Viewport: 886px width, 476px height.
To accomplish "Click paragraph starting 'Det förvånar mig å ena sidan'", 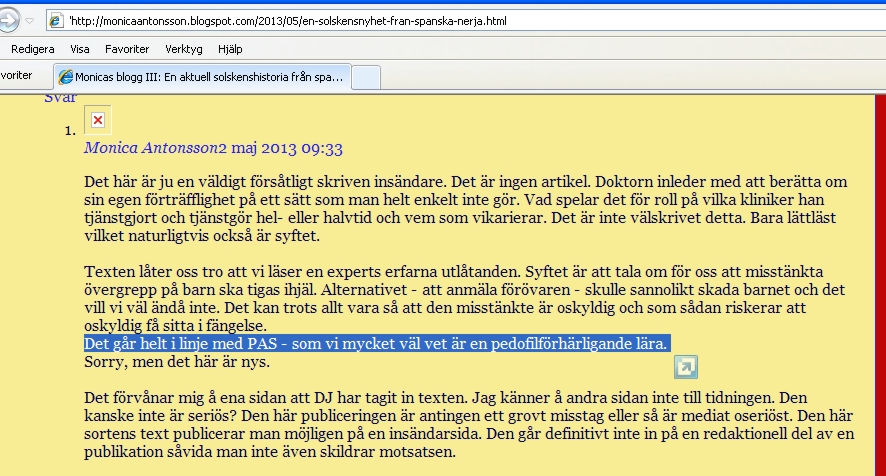I will pos(469,425).
